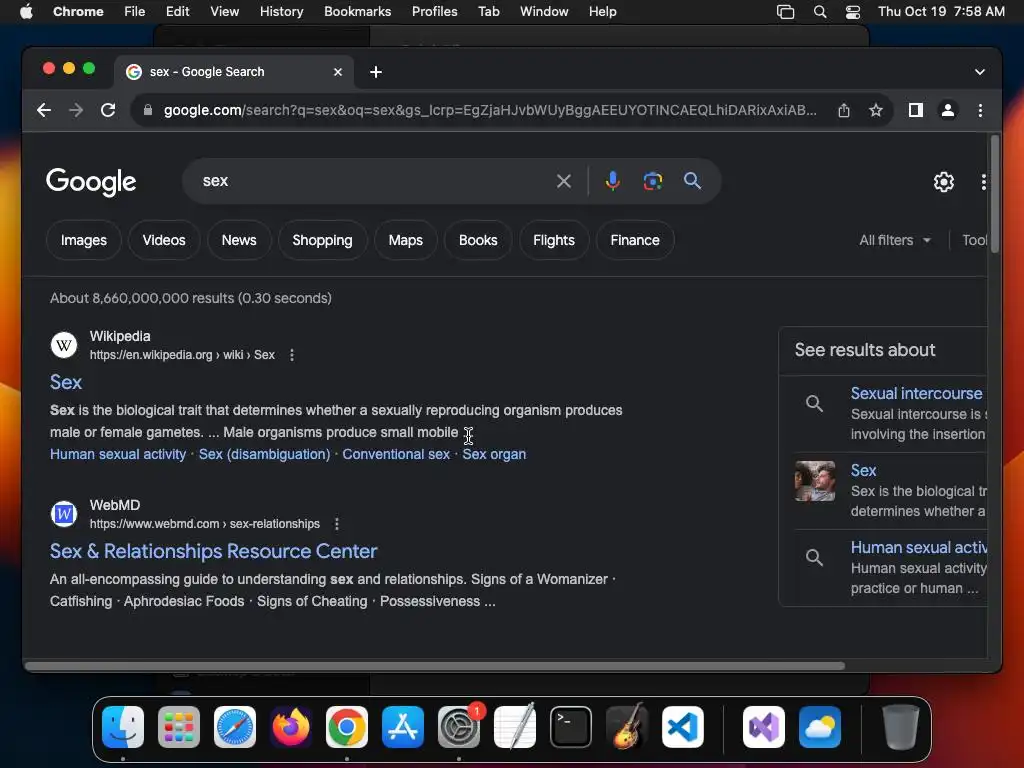The image size is (1024, 768).
Task: Open 'Sex & Relationships Resource Center' link
Action: (214, 551)
